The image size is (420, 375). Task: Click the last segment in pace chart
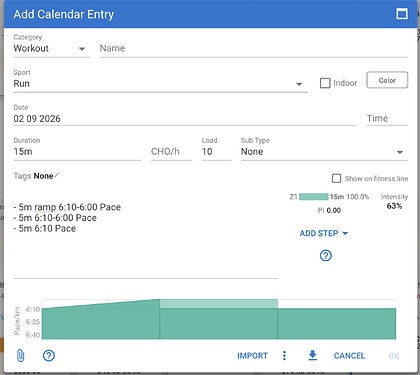pyautogui.click(x=337, y=324)
